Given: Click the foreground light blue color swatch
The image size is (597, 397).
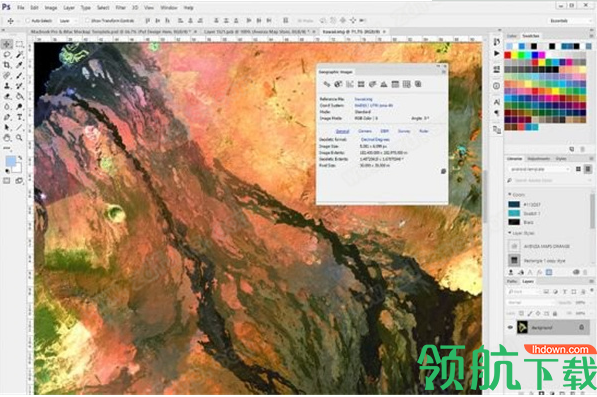Looking at the screenshot, I should point(10,161).
